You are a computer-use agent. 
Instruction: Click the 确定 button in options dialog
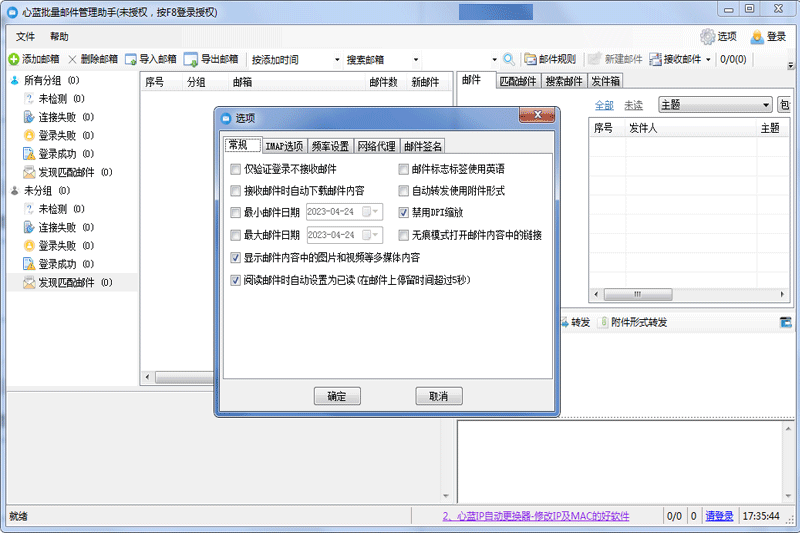[x=337, y=396]
